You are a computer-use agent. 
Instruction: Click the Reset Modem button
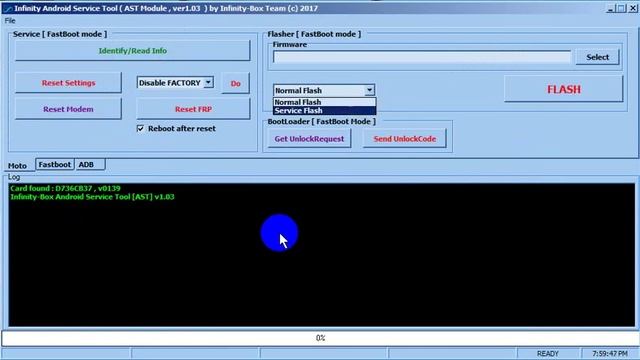pos(68,109)
